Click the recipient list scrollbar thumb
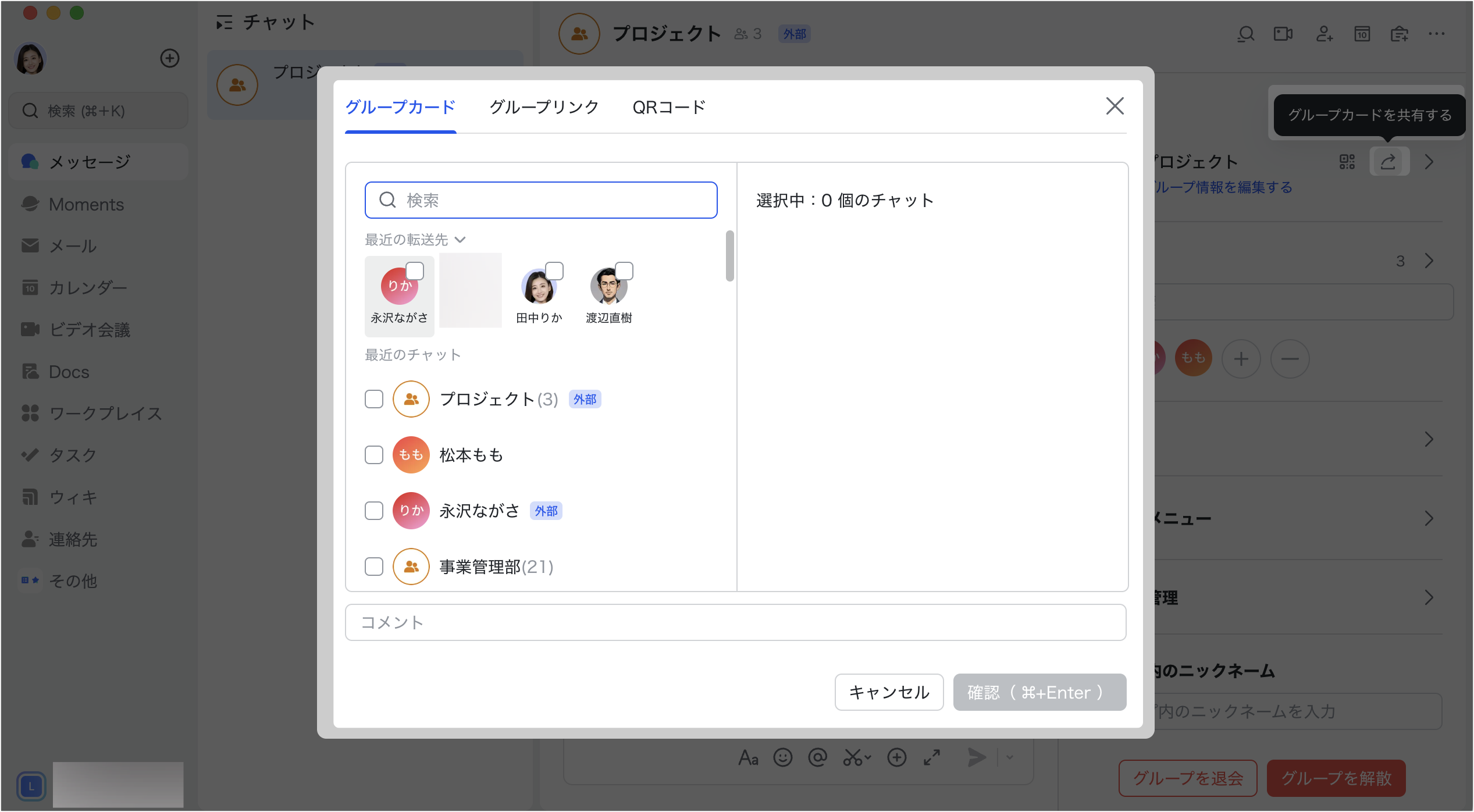The height and width of the screenshot is (812, 1474). (729, 256)
